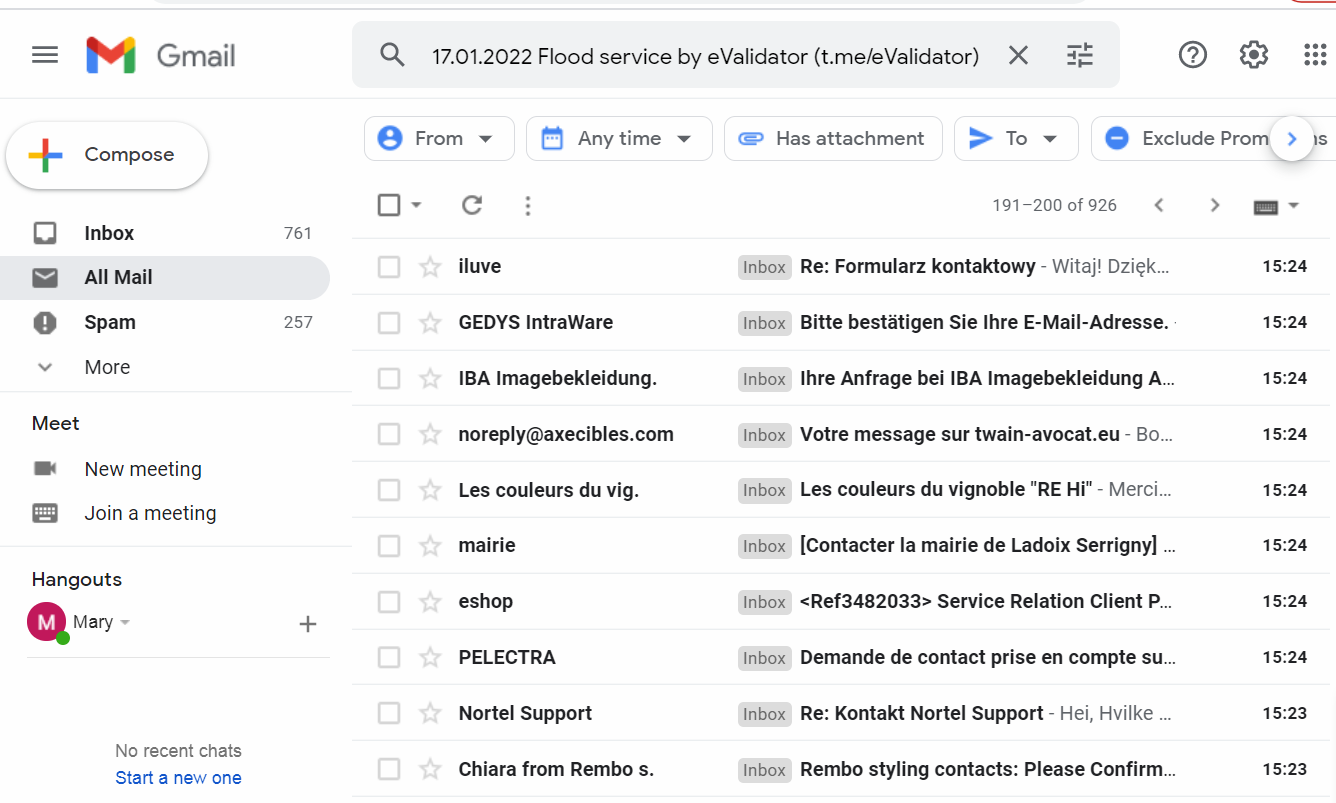Image resolution: width=1336 pixels, height=803 pixels.
Task: Click the Start a new one link
Action: [178, 778]
